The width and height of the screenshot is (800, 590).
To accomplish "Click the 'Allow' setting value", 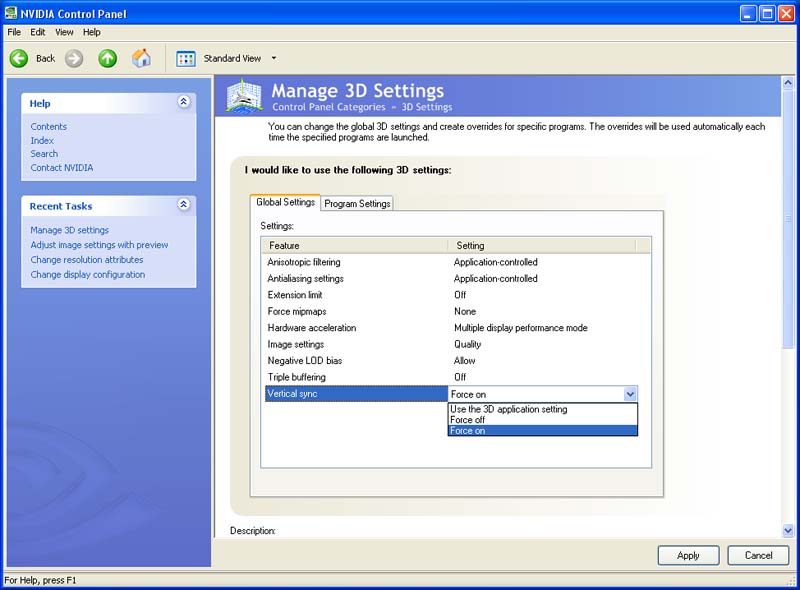I will coord(465,360).
